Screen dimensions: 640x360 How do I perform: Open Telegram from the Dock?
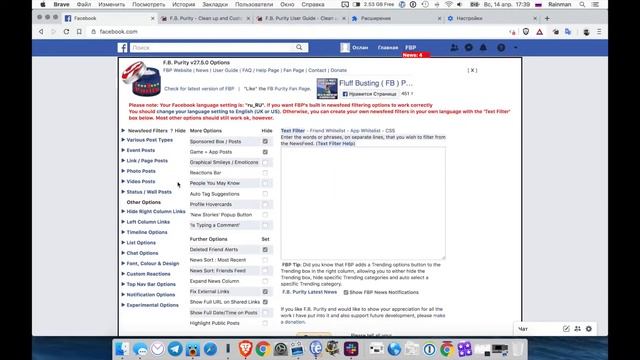pos(175,349)
